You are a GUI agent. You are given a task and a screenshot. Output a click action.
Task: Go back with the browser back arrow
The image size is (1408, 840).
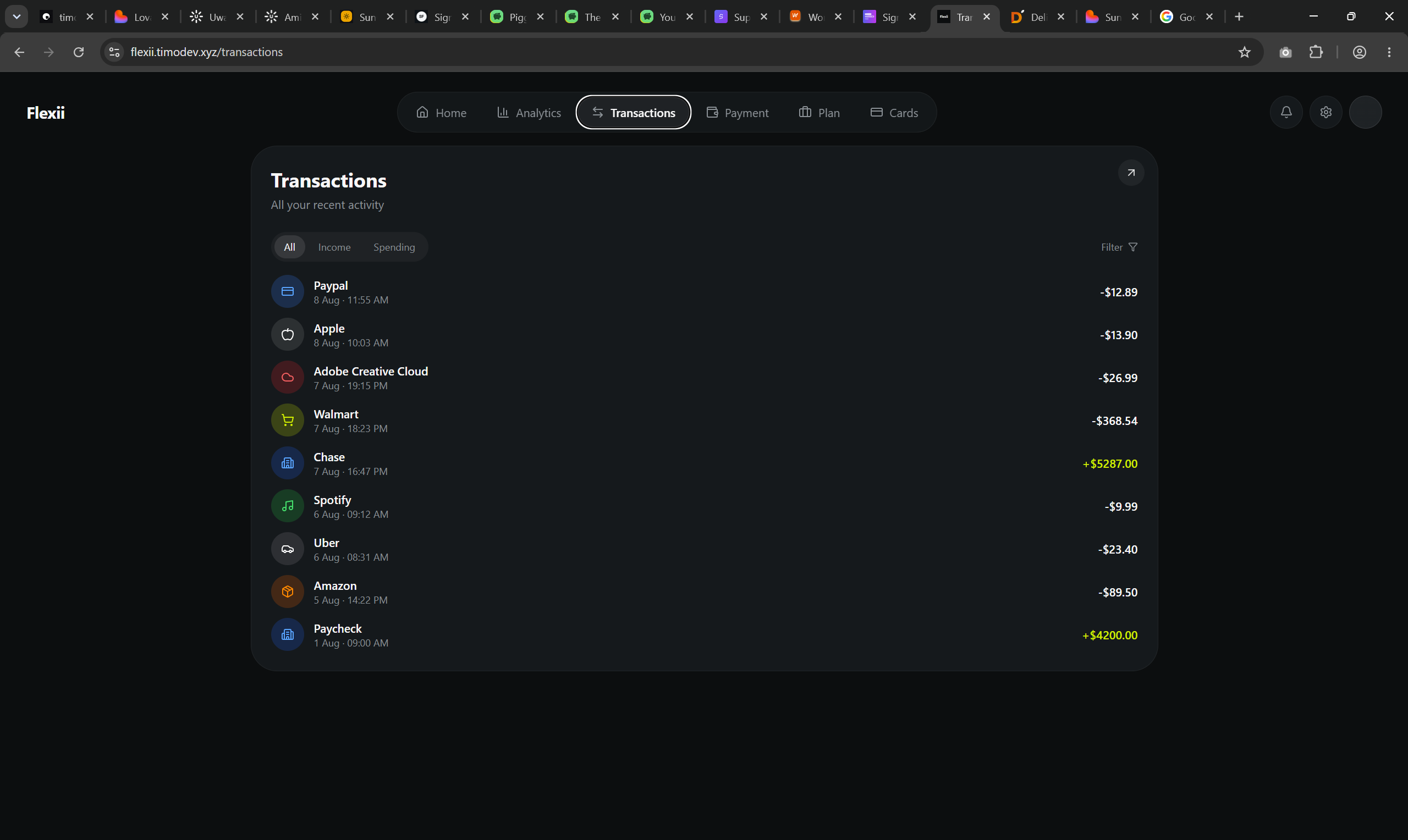[x=19, y=52]
